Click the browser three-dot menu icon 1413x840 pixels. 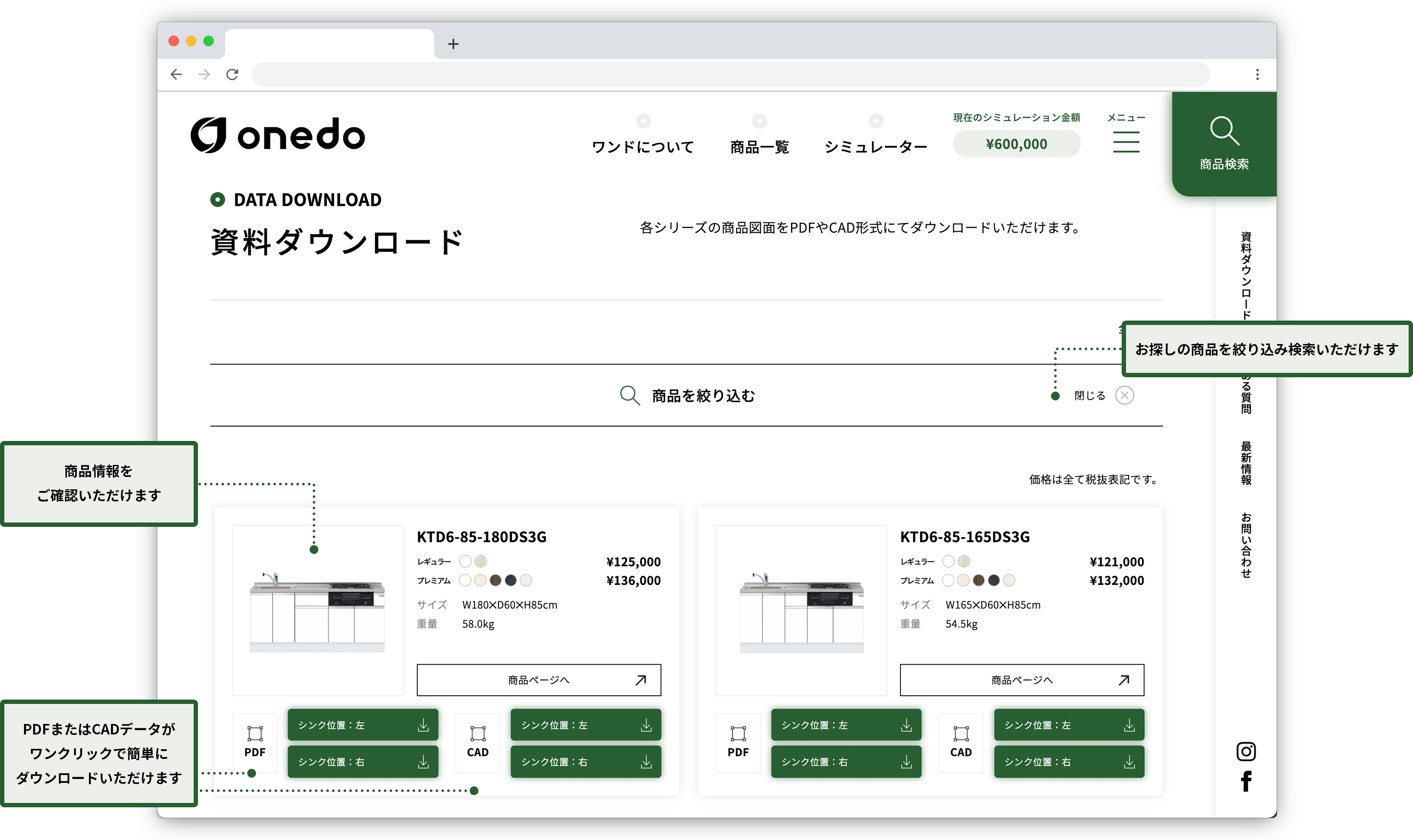coord(1257,74)
